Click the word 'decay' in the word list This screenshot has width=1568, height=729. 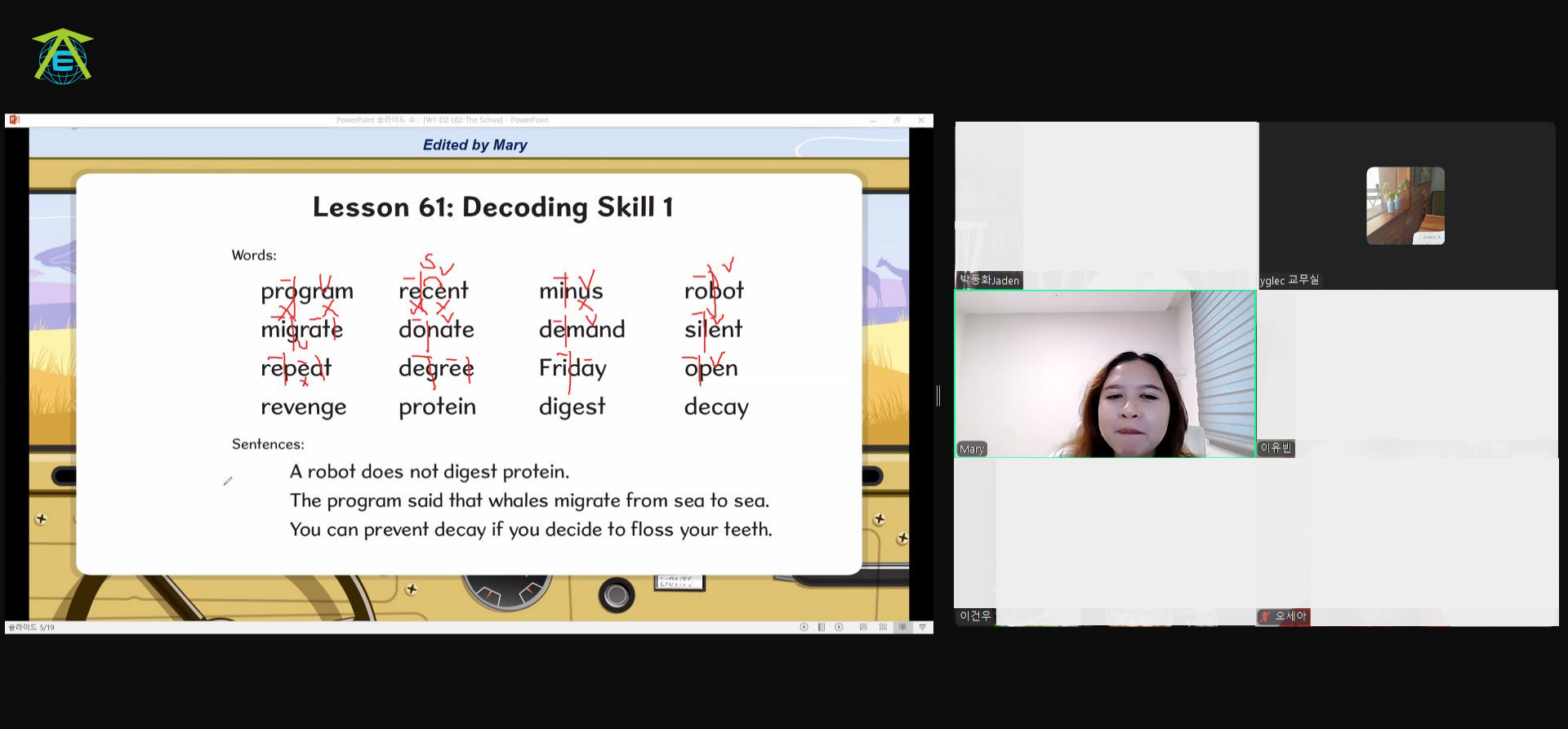point(716,407)
